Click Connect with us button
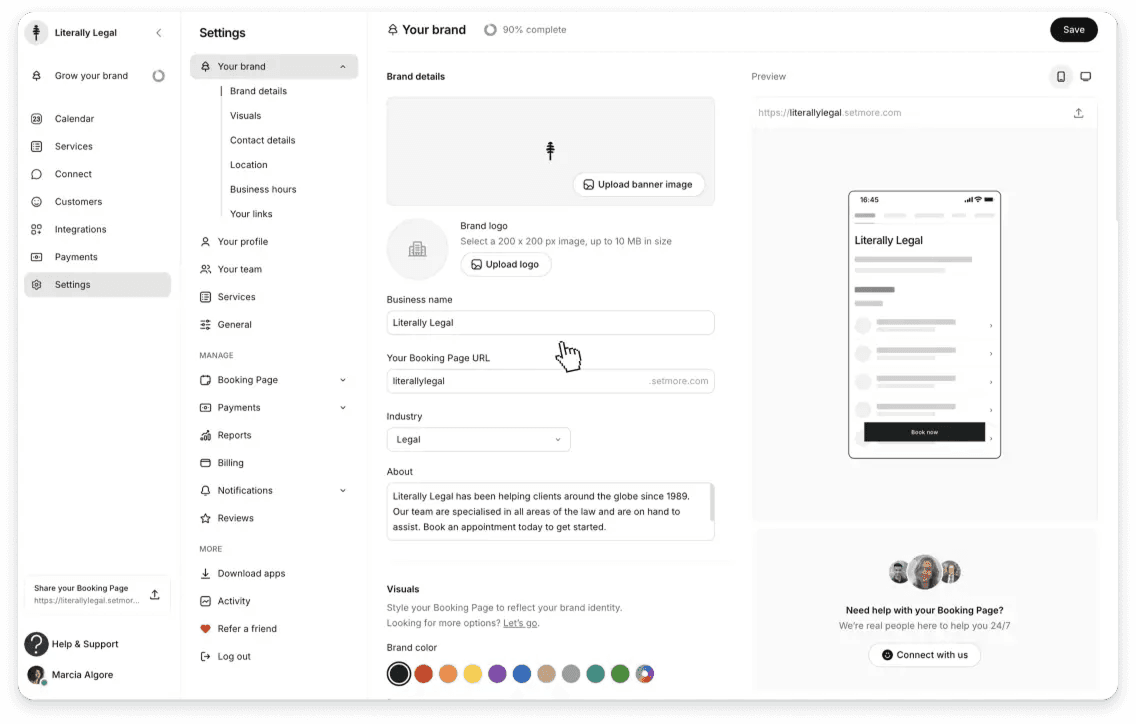 pos(924,655)
